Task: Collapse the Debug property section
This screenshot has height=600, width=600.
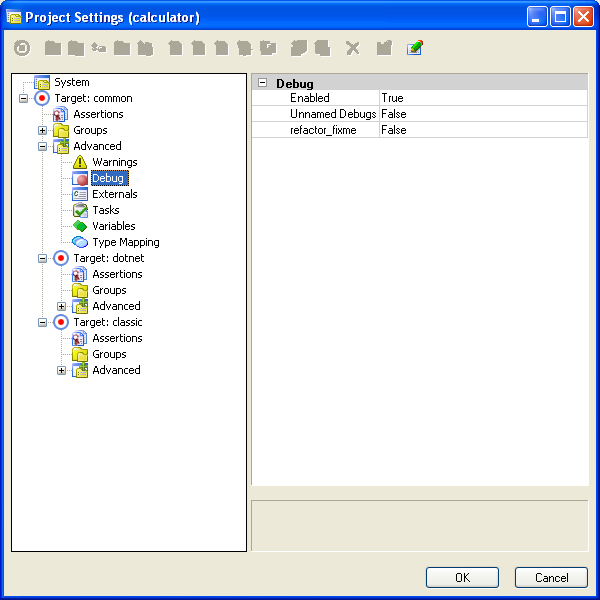Action: coord(262,83)
